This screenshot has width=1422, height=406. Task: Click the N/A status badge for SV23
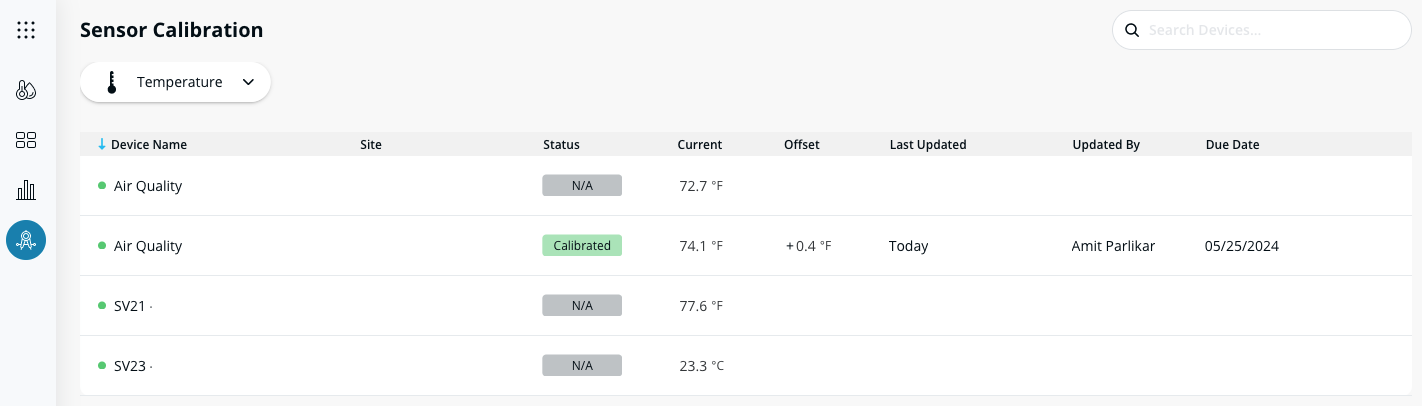pyautogui.click(x=582, y=366)
